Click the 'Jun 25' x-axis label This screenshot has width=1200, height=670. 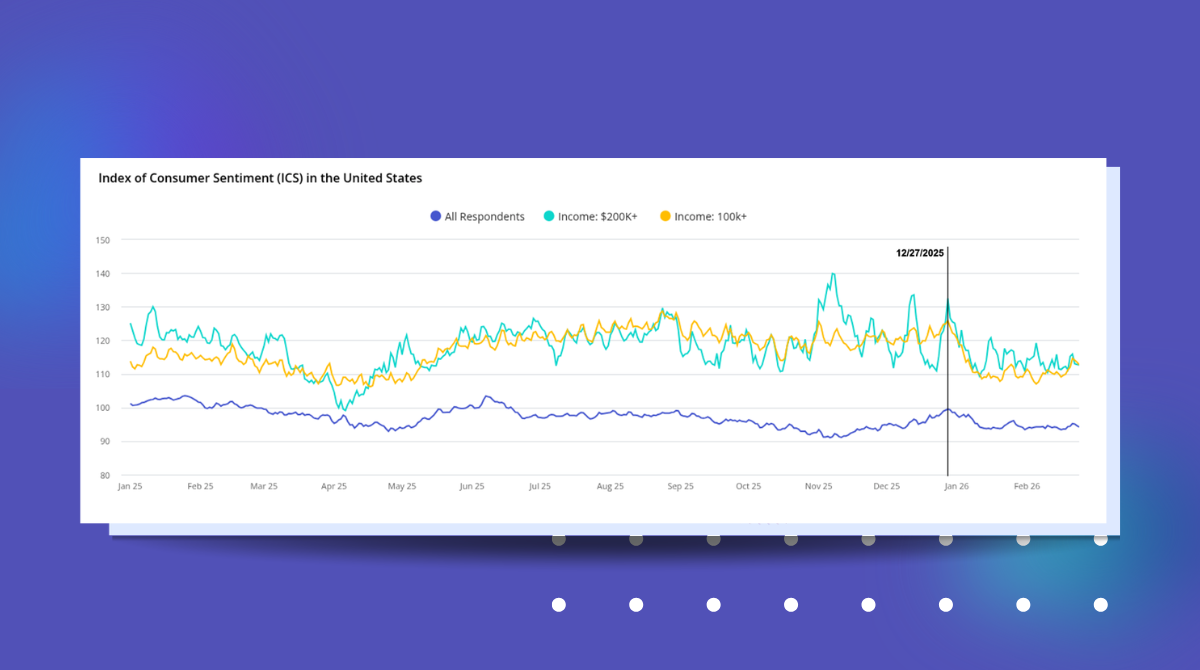pyautogui.click(x=472, y=486)
